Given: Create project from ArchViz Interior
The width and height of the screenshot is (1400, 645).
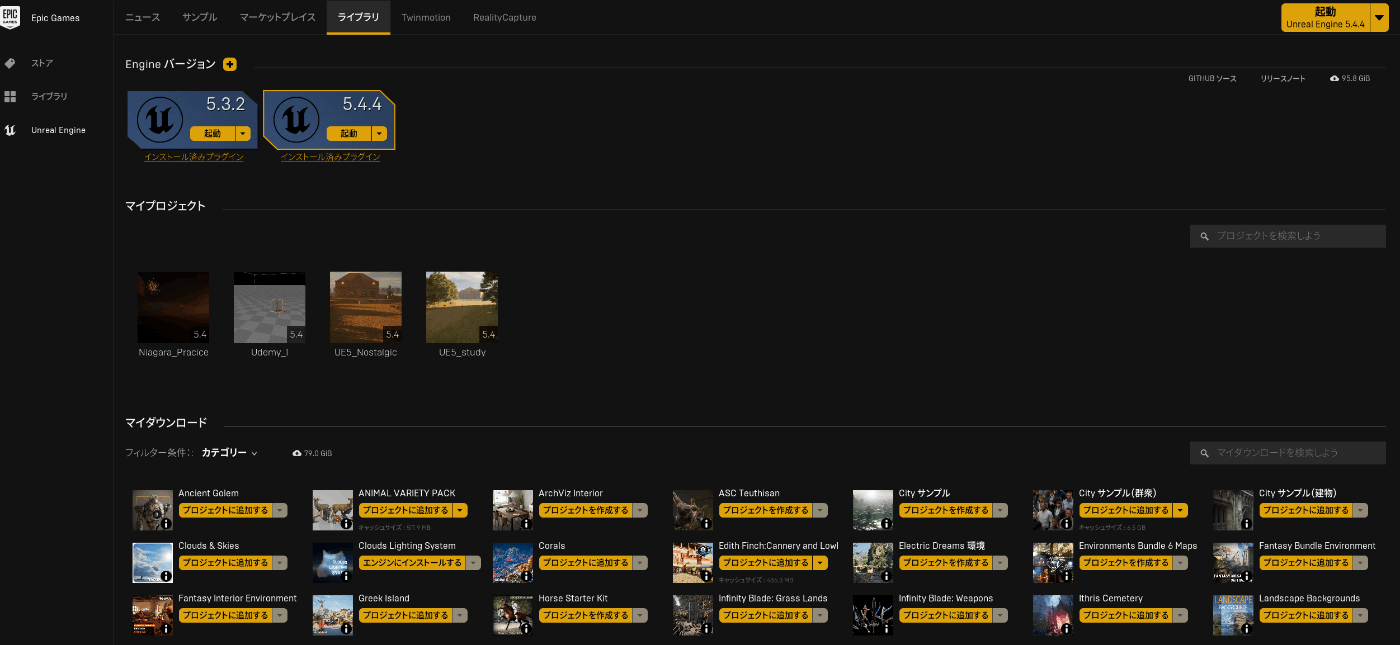Looking at the screenshot, I should (585, 510).
